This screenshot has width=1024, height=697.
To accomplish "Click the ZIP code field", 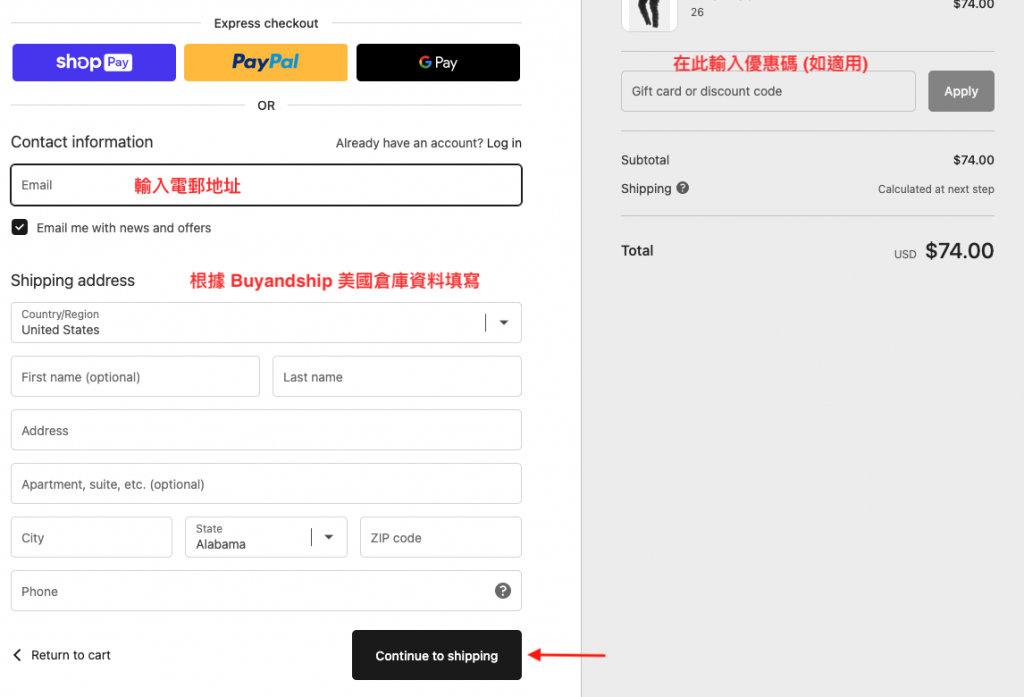I will (x=440, y=537).
